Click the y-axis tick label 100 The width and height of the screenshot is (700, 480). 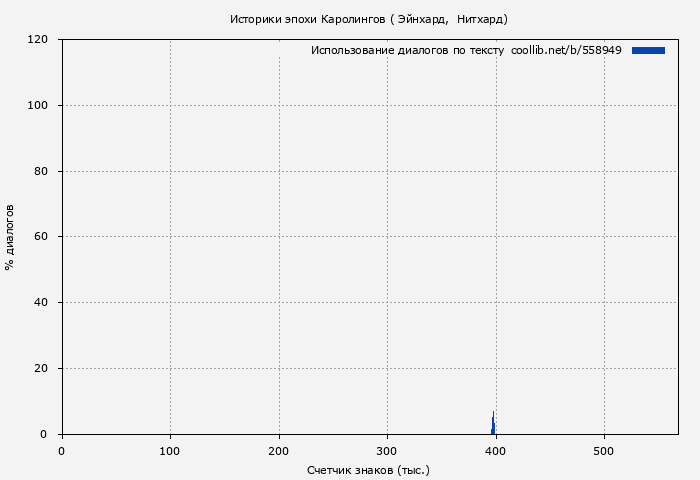pos(39,106)
